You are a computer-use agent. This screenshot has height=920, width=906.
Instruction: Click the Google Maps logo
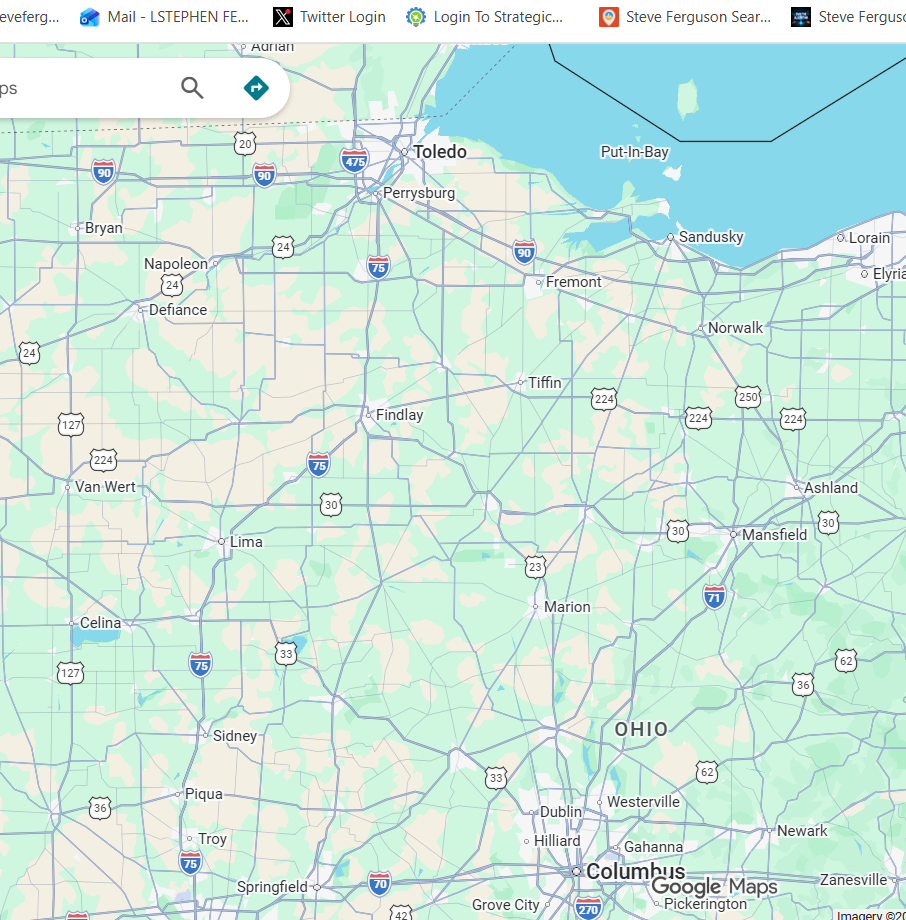714,887
